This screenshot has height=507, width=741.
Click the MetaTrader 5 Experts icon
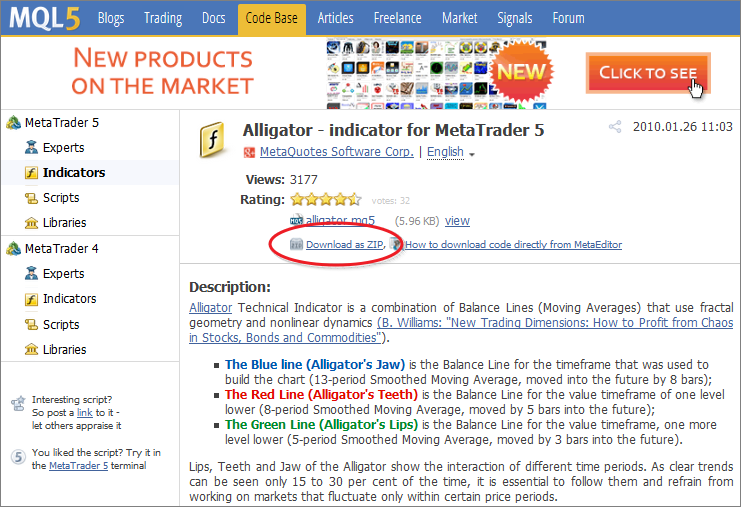[31, 147]
